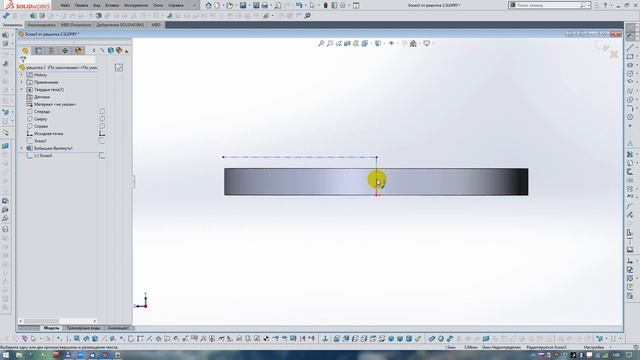This screenshot has height=360, width=640.
Task: Open the arrow at the end of manager tabs
Action: pos(127,51)
